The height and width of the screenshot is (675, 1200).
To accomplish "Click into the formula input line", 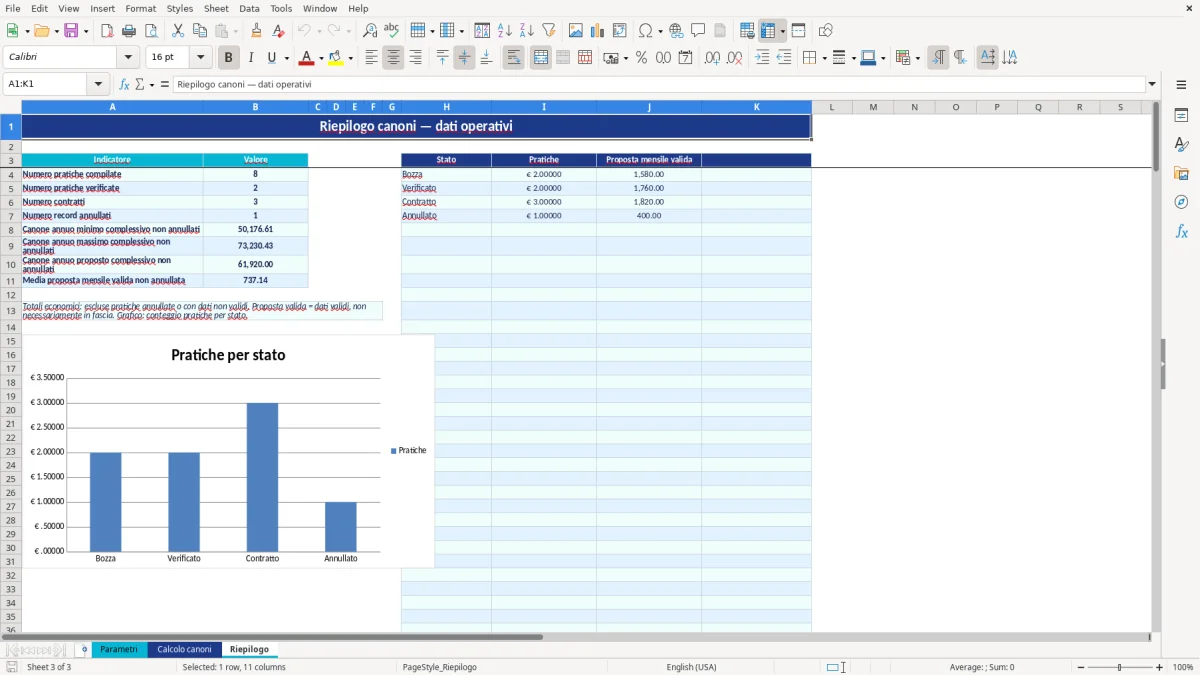I will point(659,84).
